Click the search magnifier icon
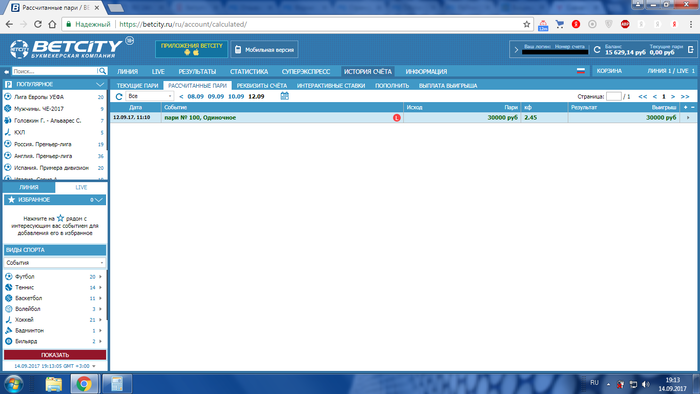The height and width of the screenshot is (394, 700). (102, 71)
